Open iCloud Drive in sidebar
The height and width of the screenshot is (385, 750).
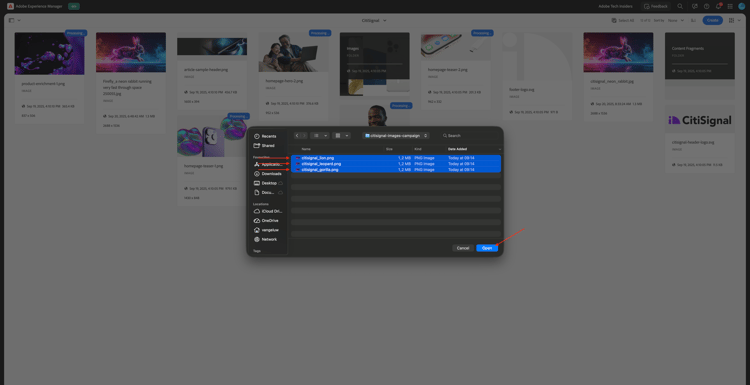tap(268, 211)
